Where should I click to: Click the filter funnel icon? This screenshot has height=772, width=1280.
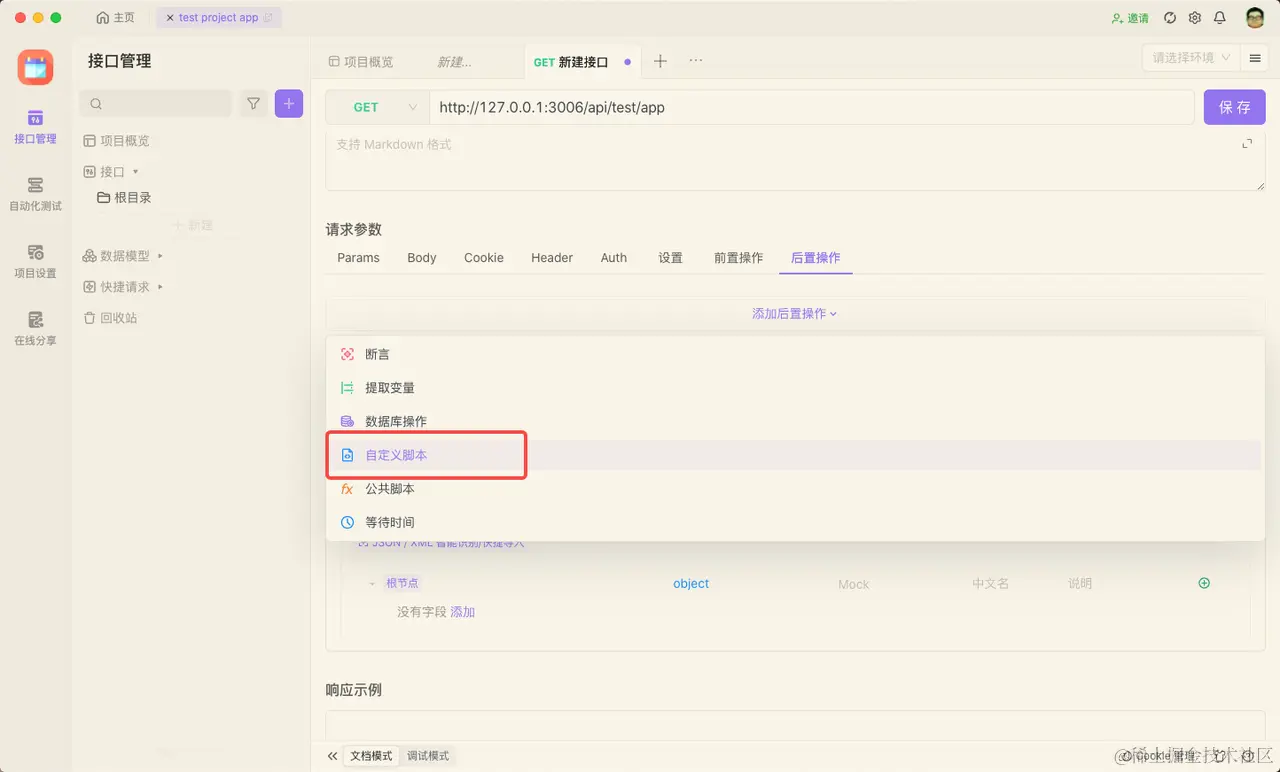(254, 103)
